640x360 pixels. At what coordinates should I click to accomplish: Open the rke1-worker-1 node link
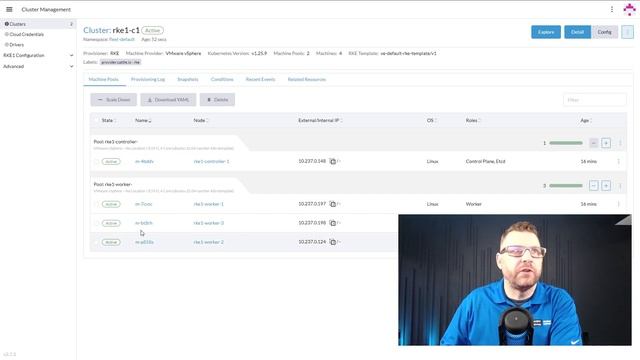(209, 204)
